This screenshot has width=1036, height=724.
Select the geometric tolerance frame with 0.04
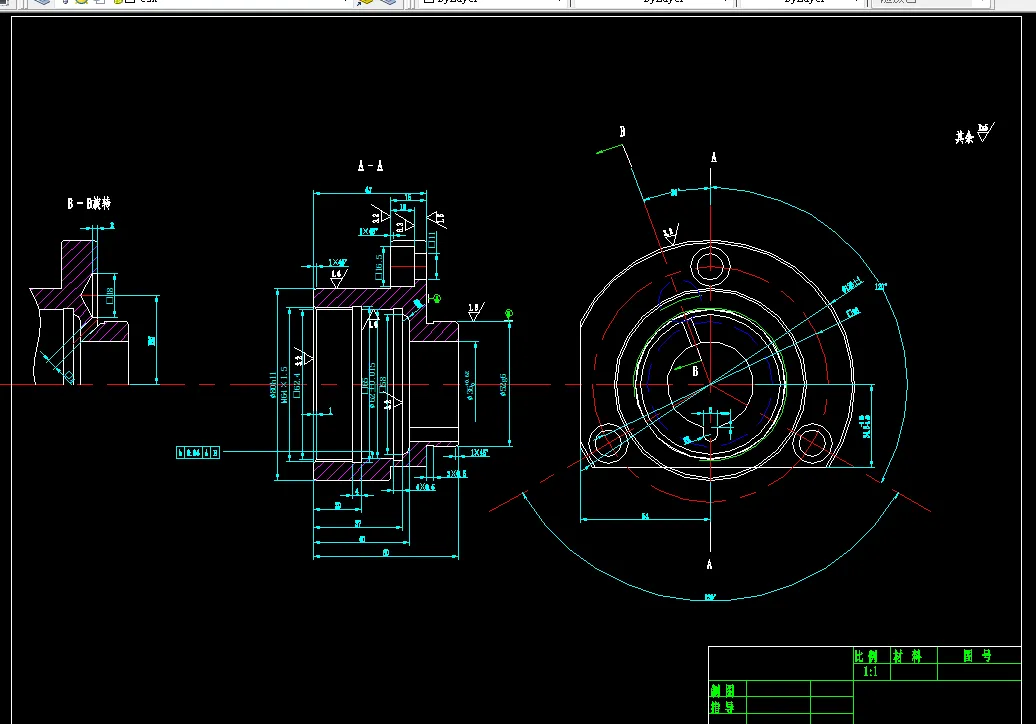(198, 452)
